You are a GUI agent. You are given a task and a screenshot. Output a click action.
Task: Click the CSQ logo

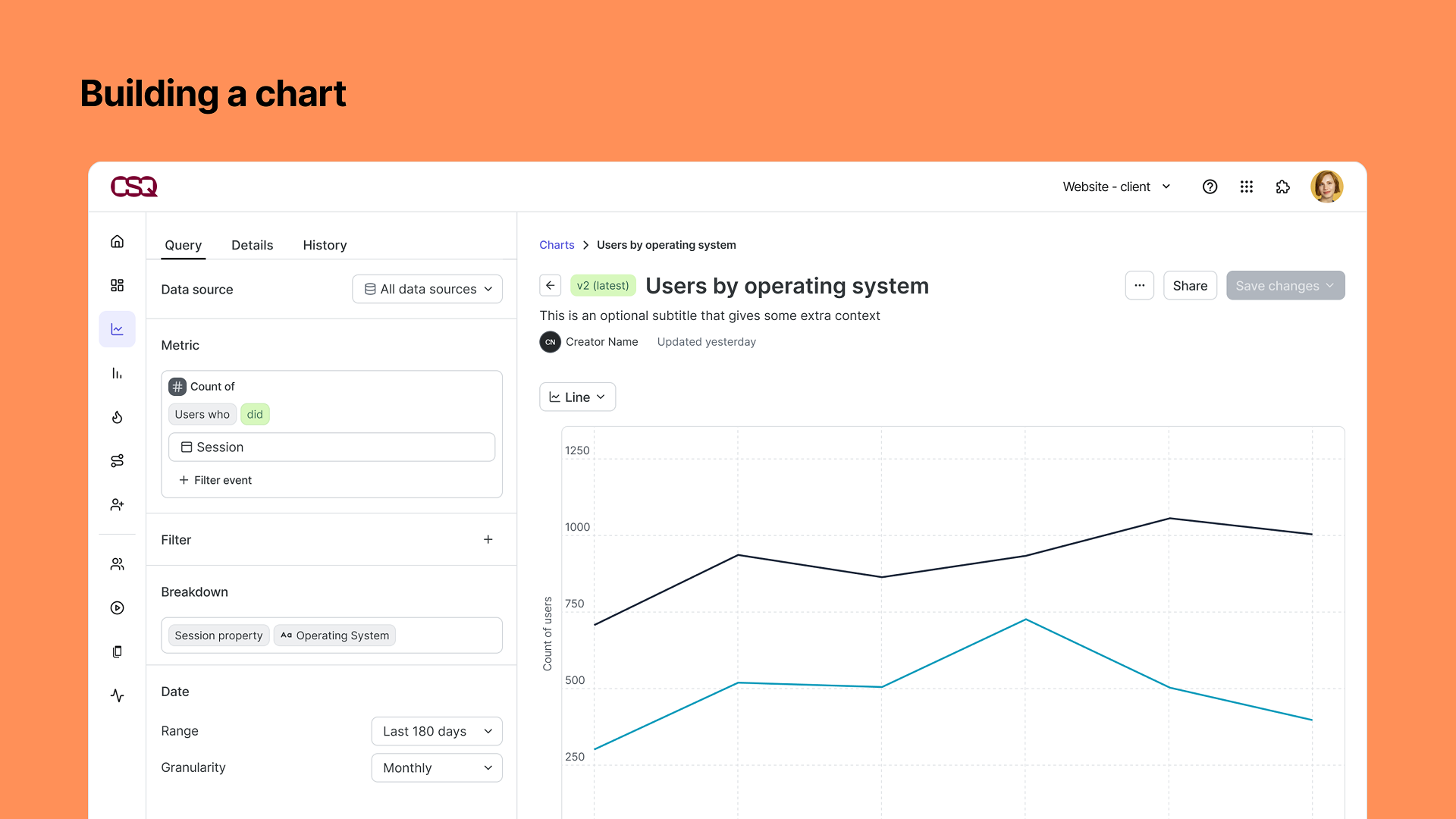tap(134, 187)
